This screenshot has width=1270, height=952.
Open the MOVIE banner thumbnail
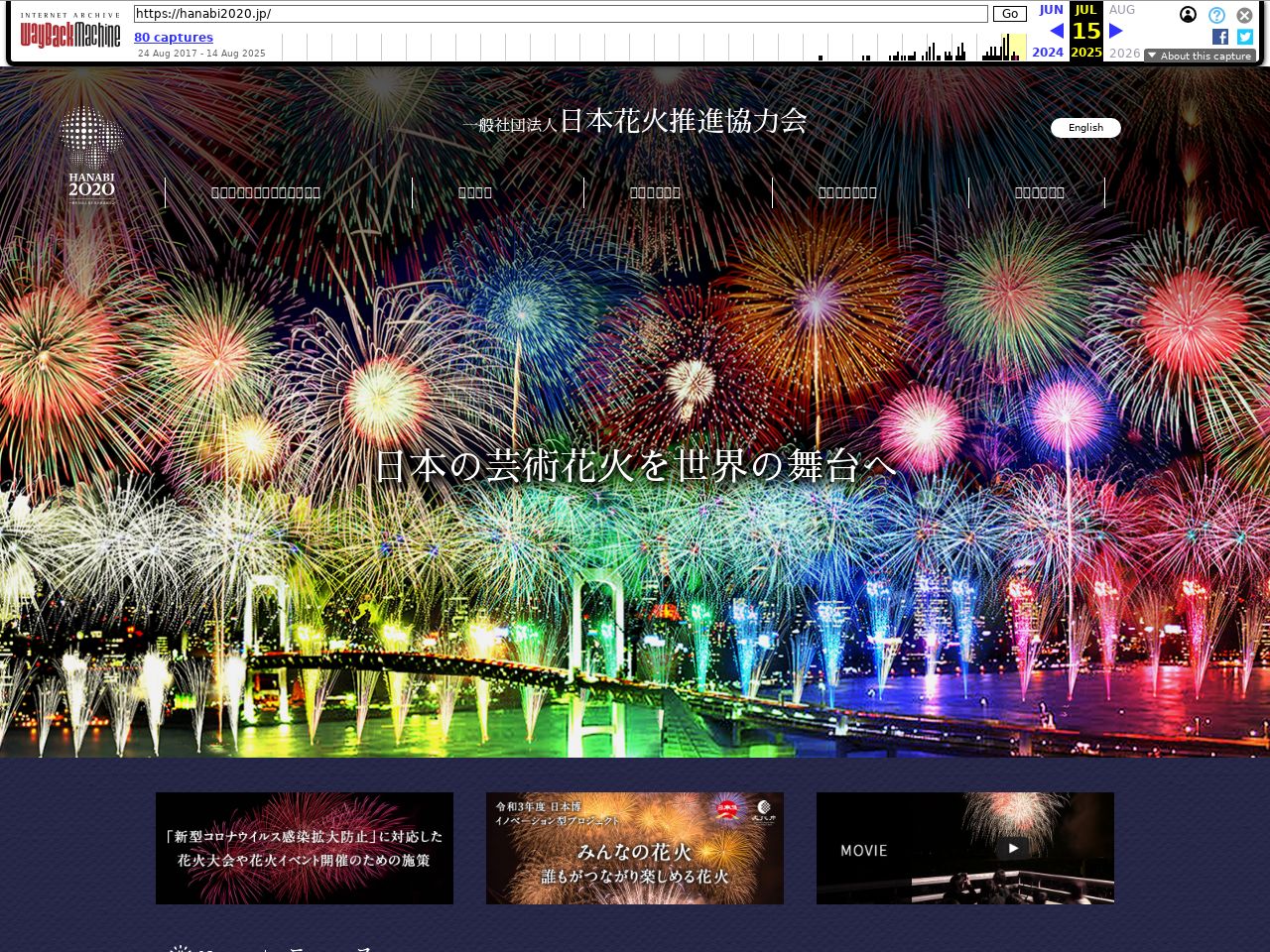(x=964, y=848)
